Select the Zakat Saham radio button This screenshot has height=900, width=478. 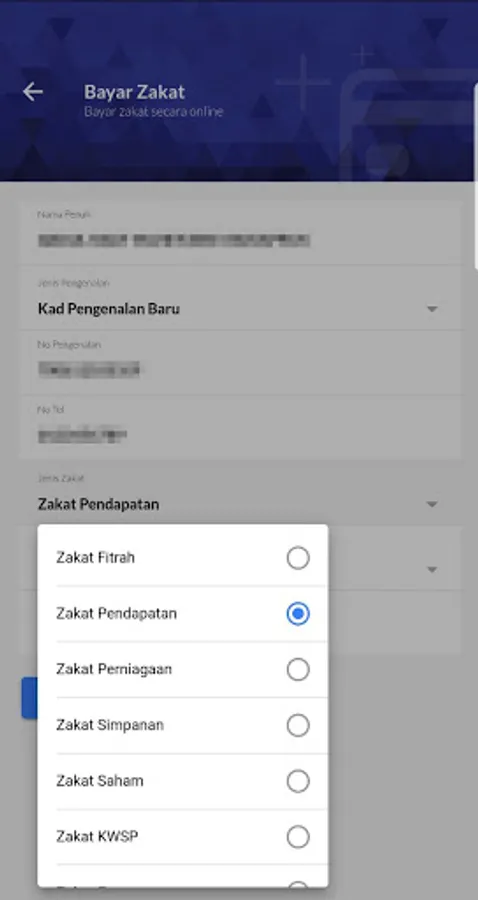coord(298,781)
